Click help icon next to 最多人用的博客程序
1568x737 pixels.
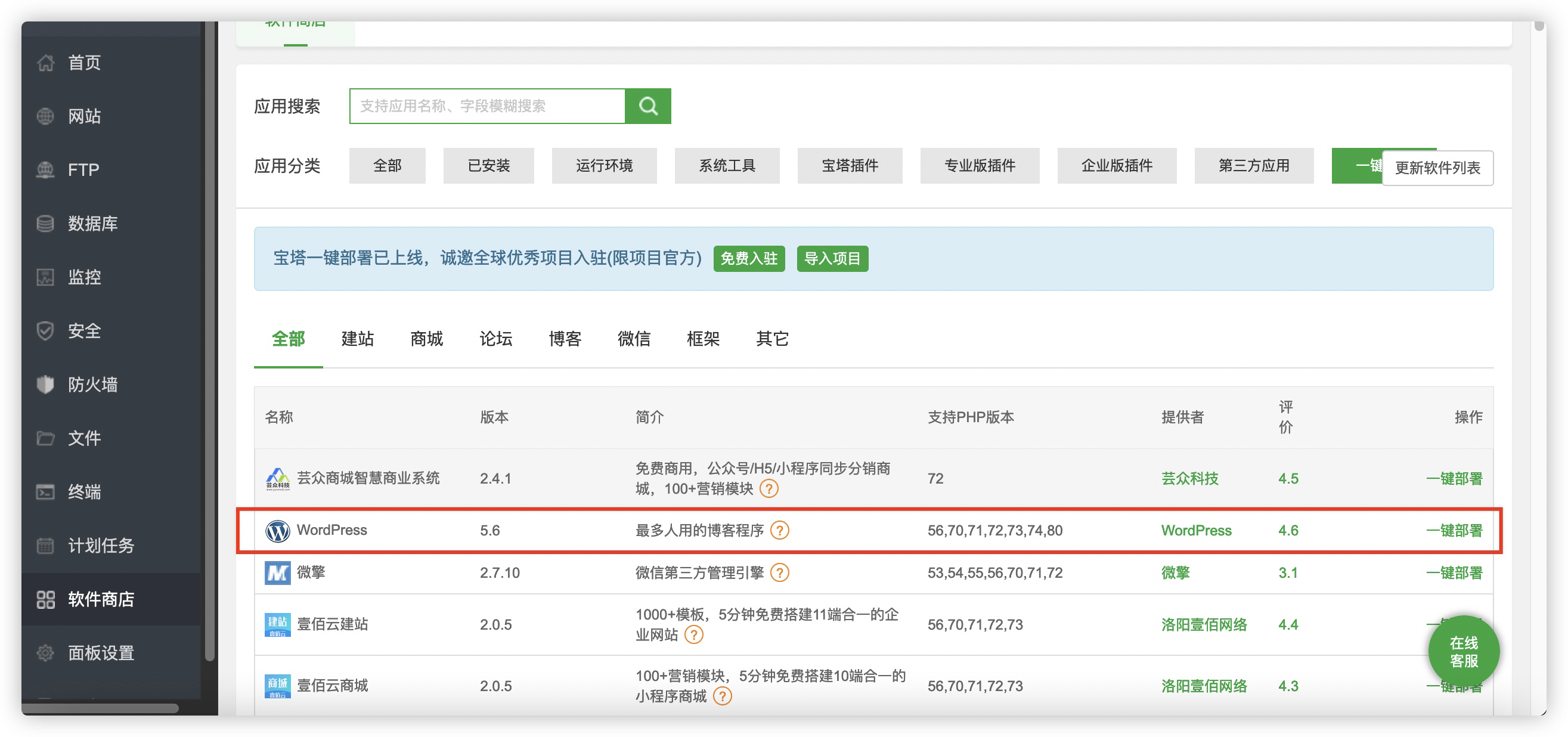click(779, 530)
